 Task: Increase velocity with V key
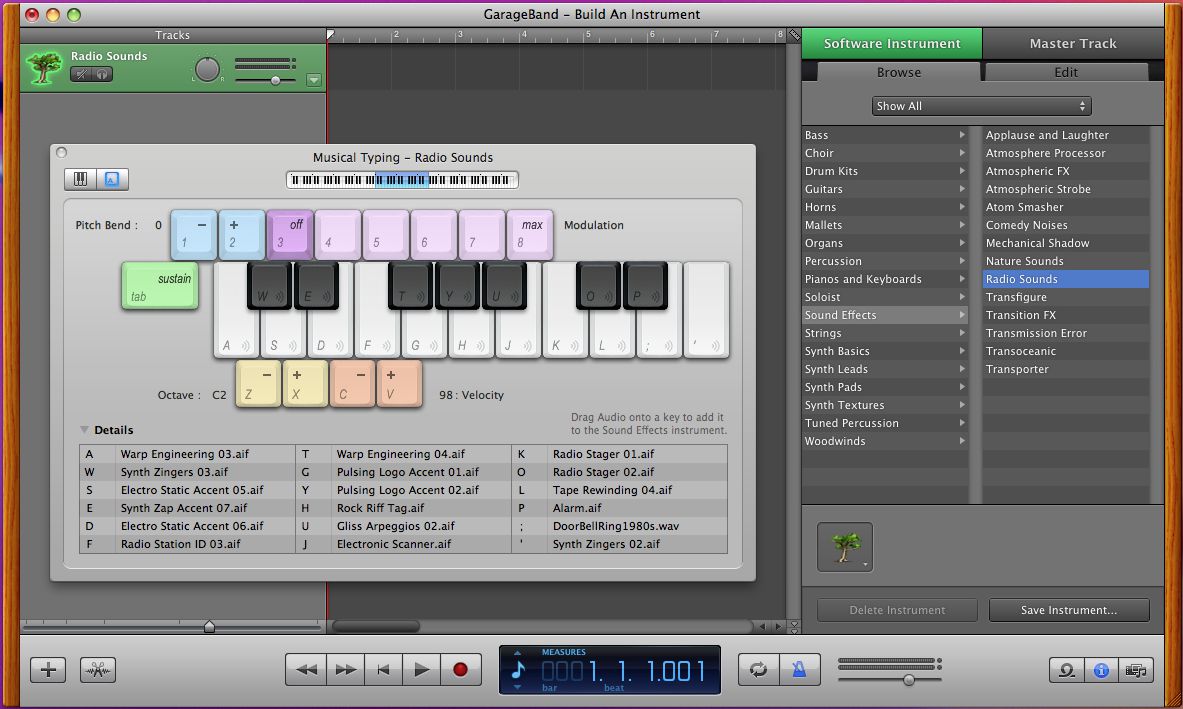(x=399, y=383)
